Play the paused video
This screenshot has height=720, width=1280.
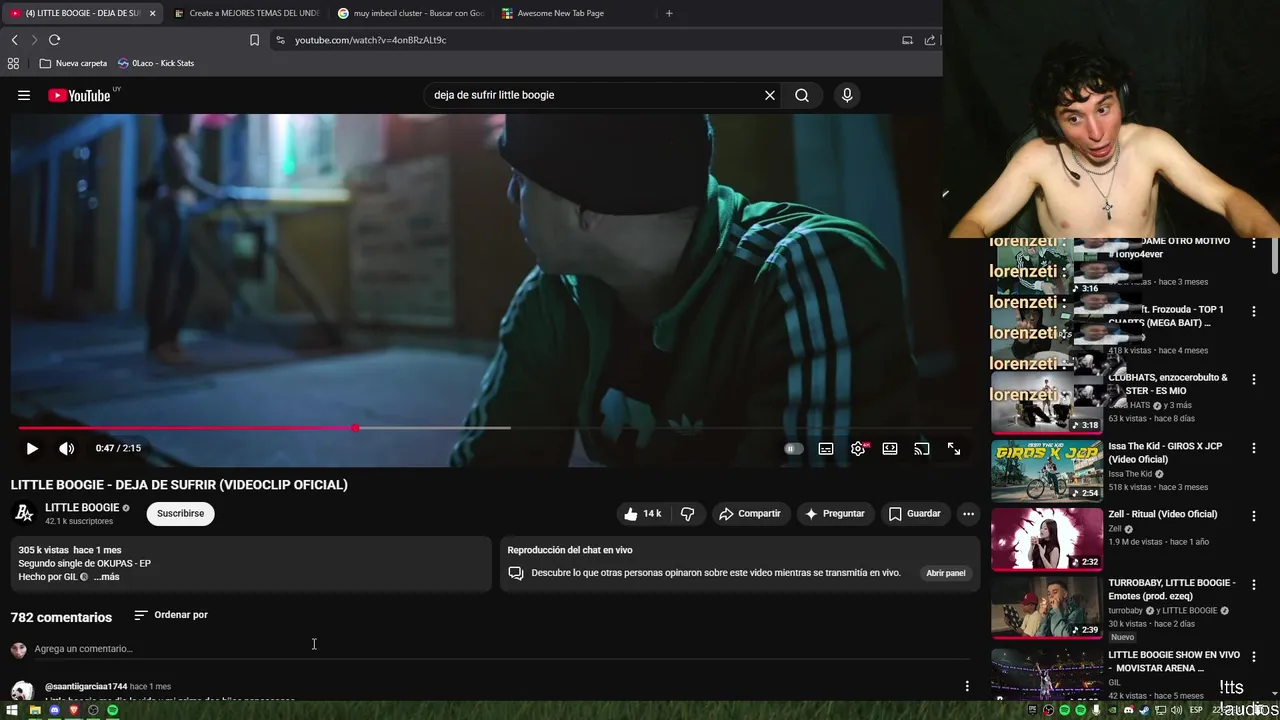pyautogui.click(x=32, y=449)
